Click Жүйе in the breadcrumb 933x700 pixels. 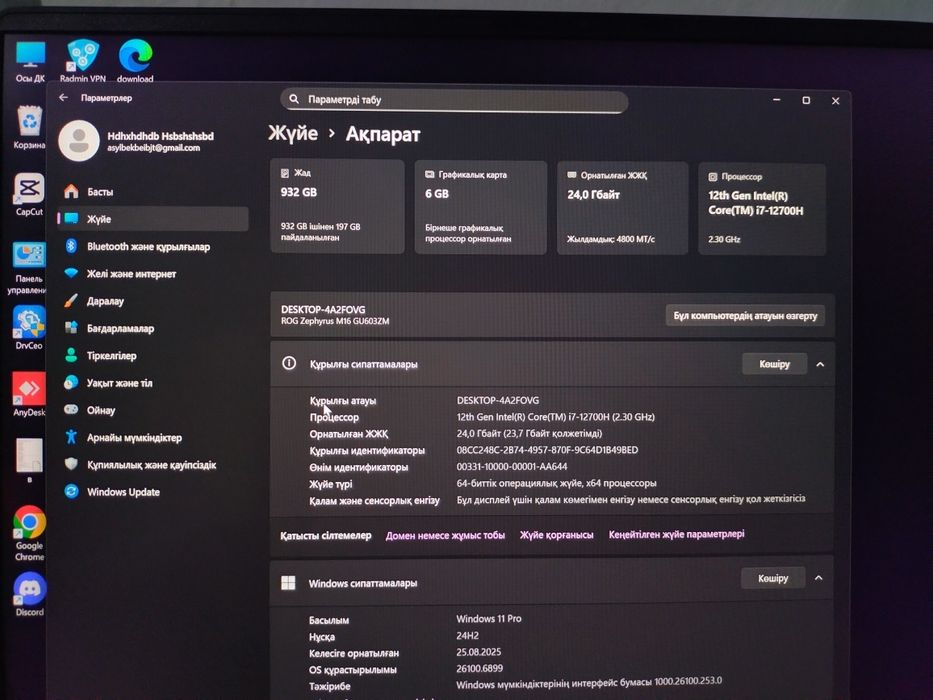(x=293, y=133)
